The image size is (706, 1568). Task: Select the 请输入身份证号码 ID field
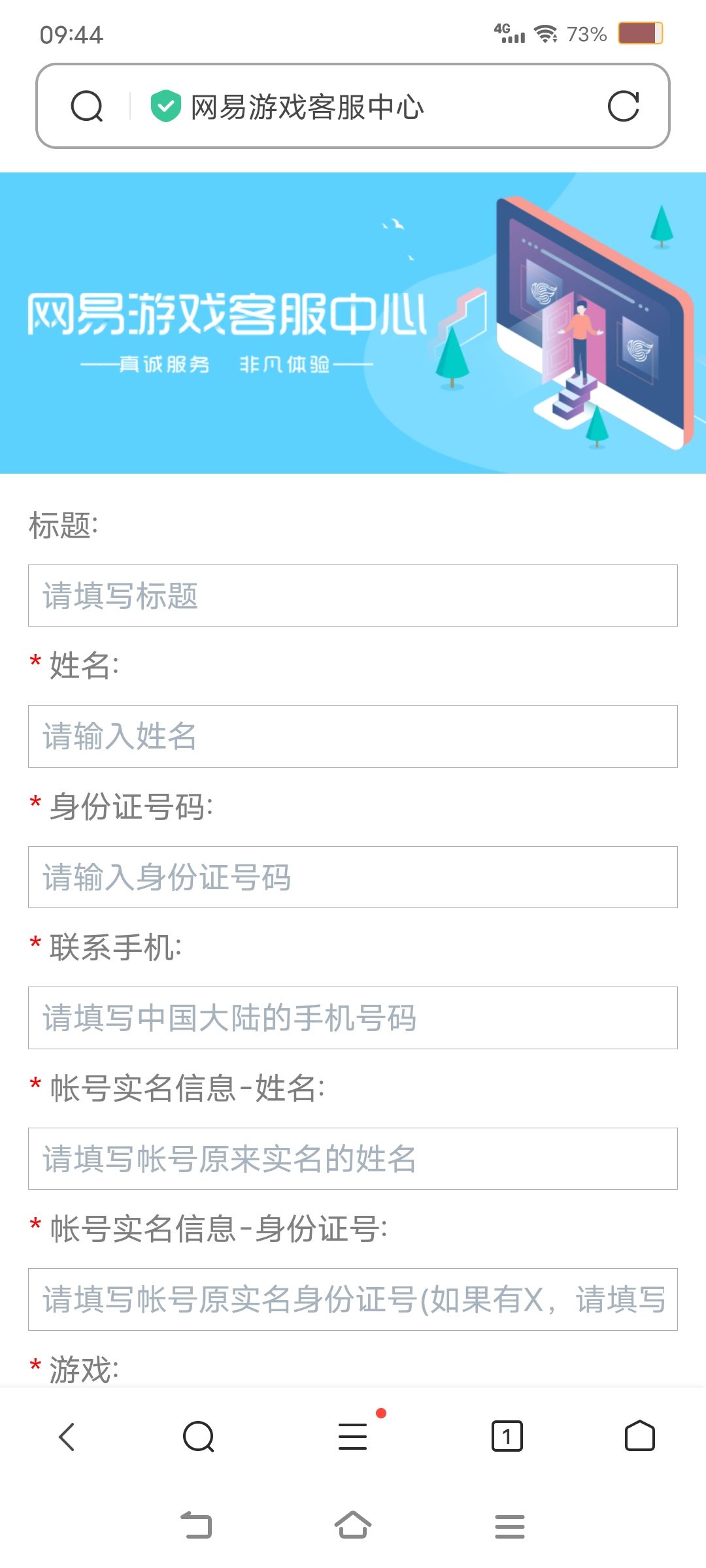pyautogui.click(x=353, y=877)
